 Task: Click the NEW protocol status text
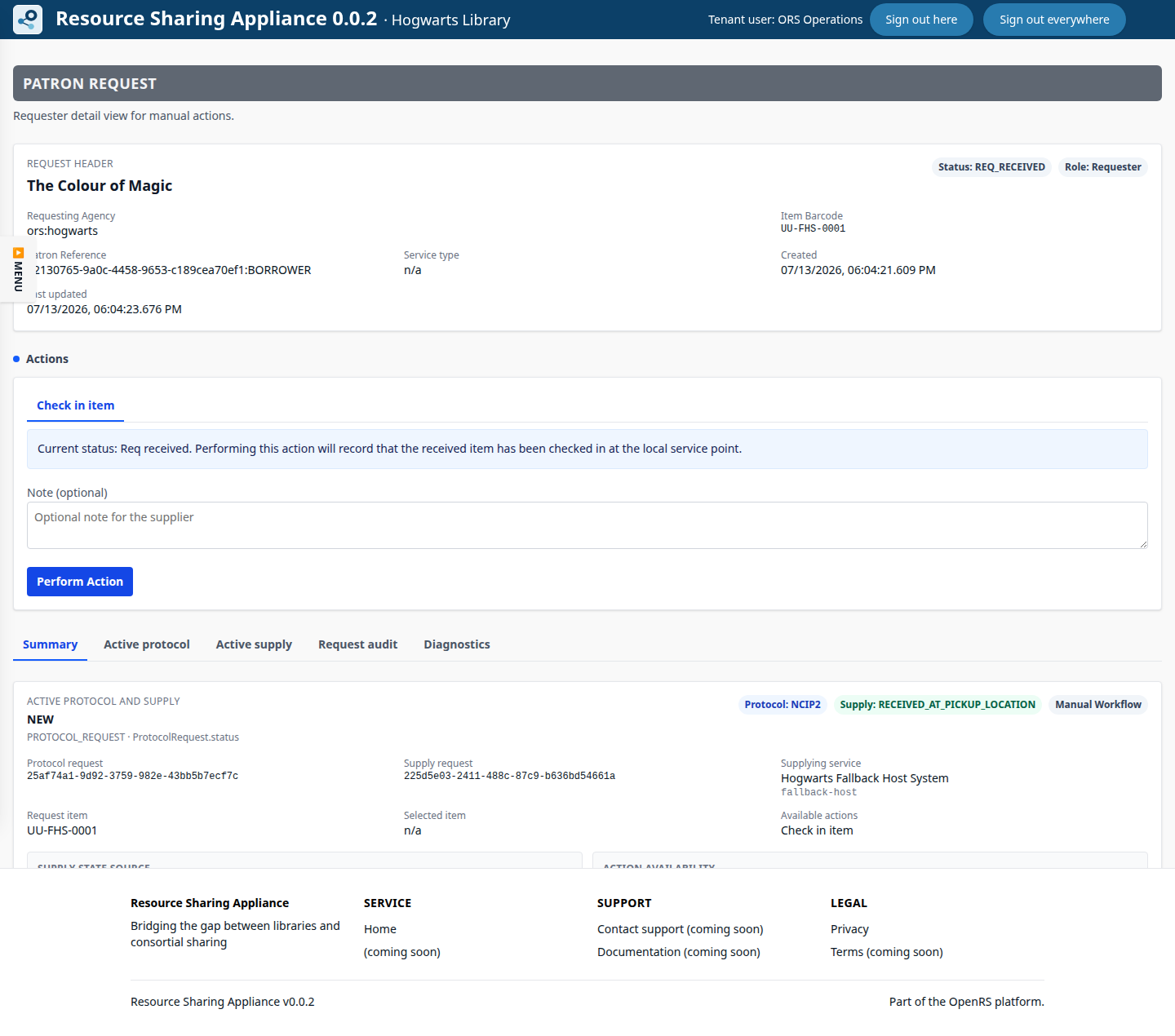point(40,719)
